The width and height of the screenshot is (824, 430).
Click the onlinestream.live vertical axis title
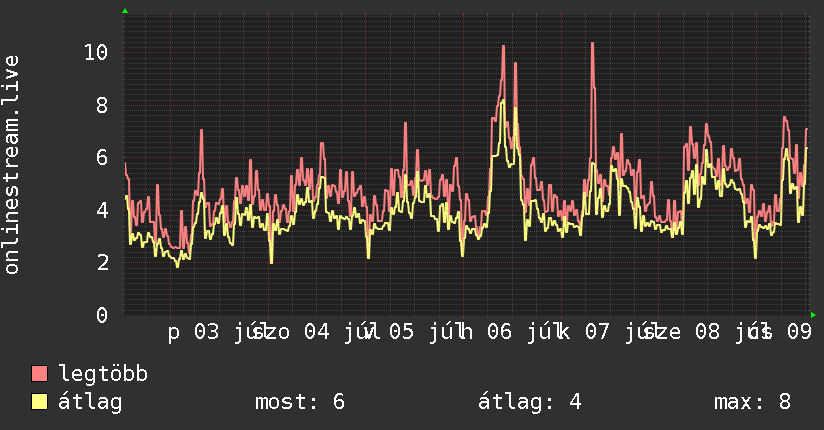click(x=11, y=165)
